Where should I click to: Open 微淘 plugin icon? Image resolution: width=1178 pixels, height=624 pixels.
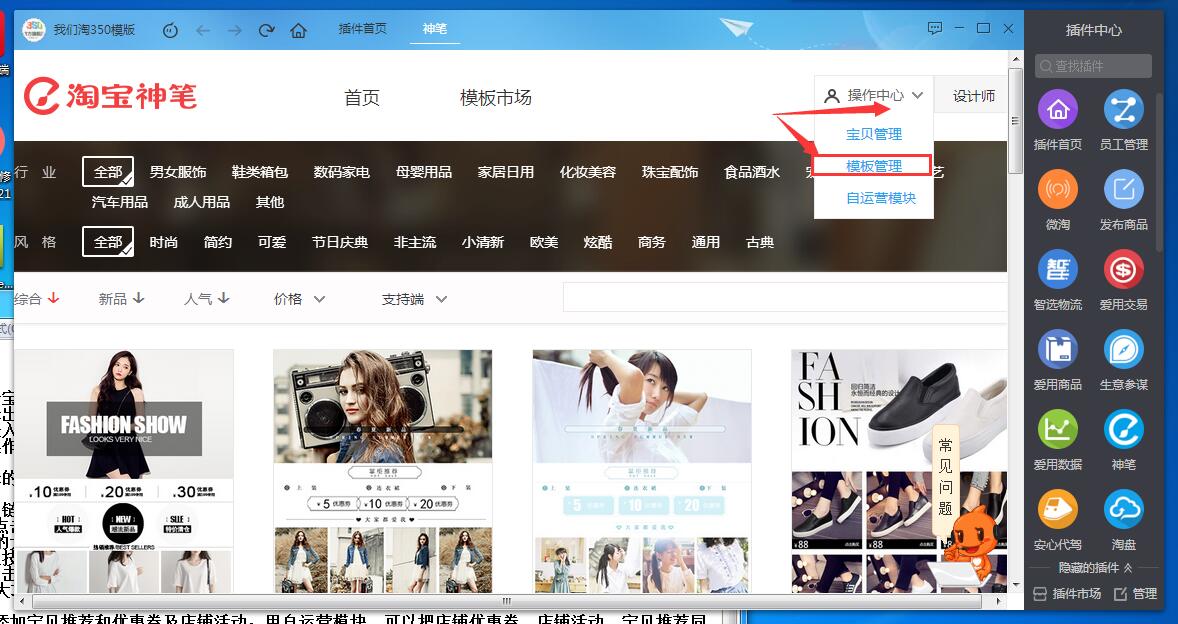pyautogui.click(x=1058, y=189)
